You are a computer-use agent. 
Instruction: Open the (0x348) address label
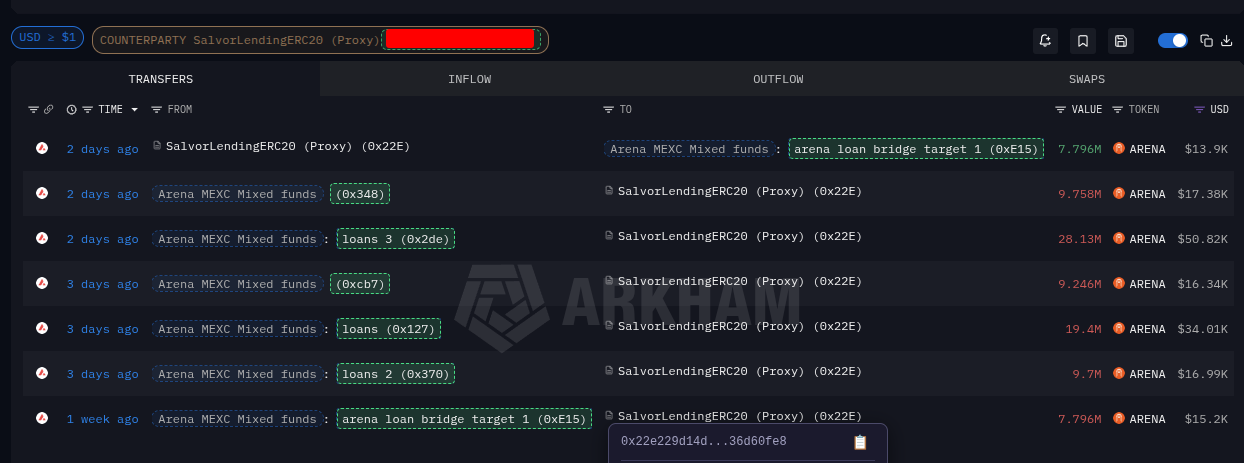click(x=360, y=194)
